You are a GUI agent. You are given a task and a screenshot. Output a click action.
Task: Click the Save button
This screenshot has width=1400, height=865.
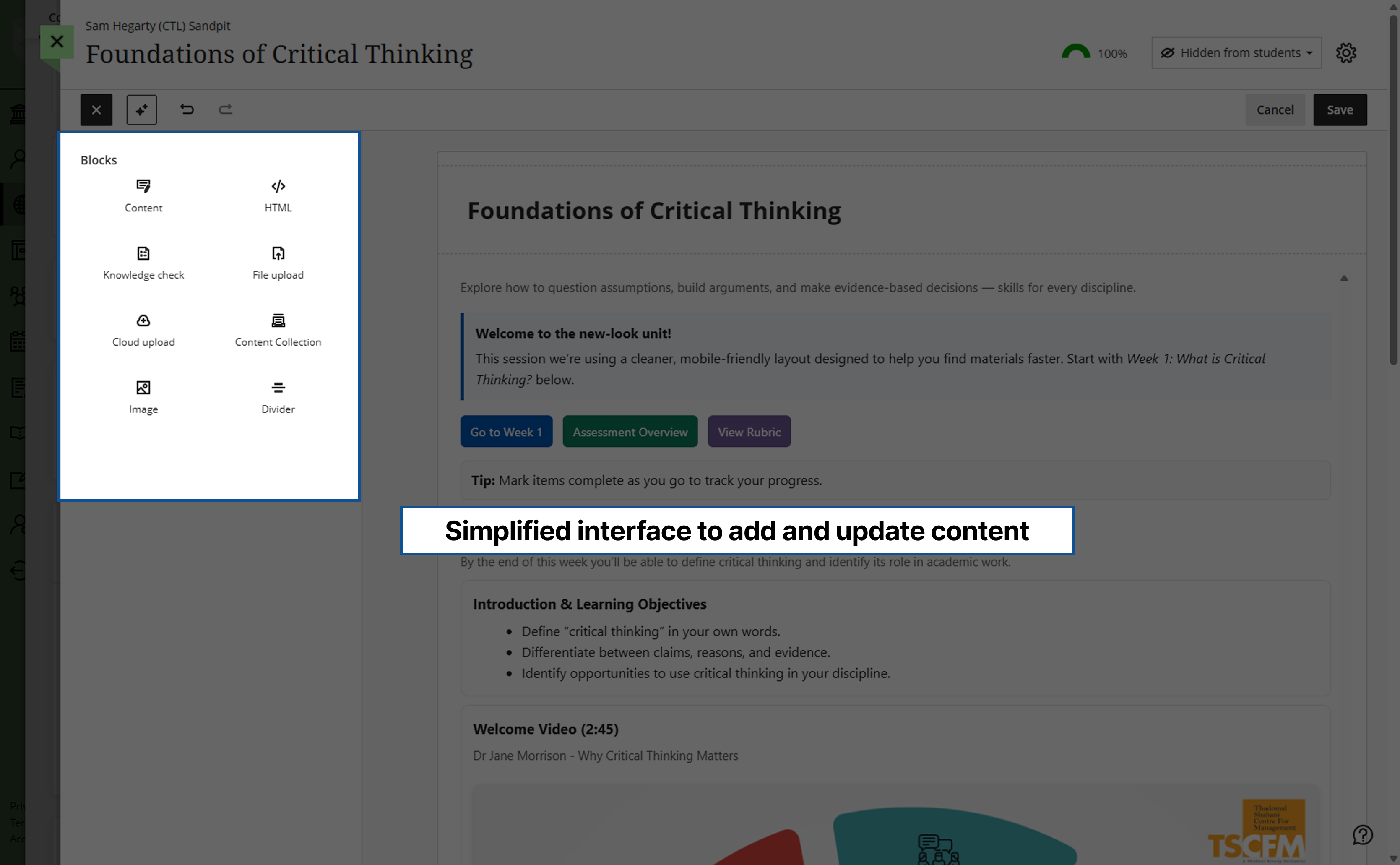point(1340,109)
